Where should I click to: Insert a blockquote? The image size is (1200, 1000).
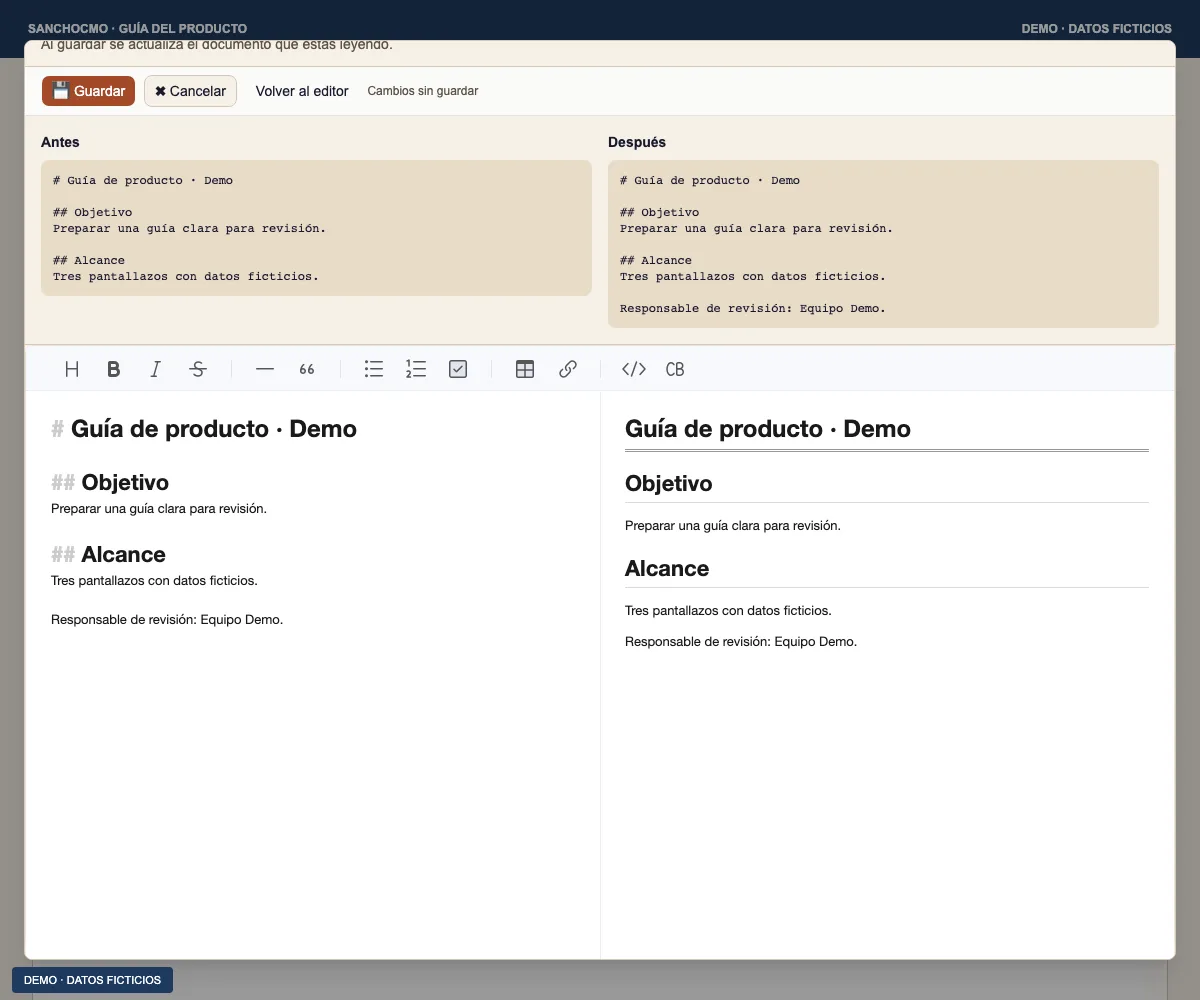coord(306,369)
